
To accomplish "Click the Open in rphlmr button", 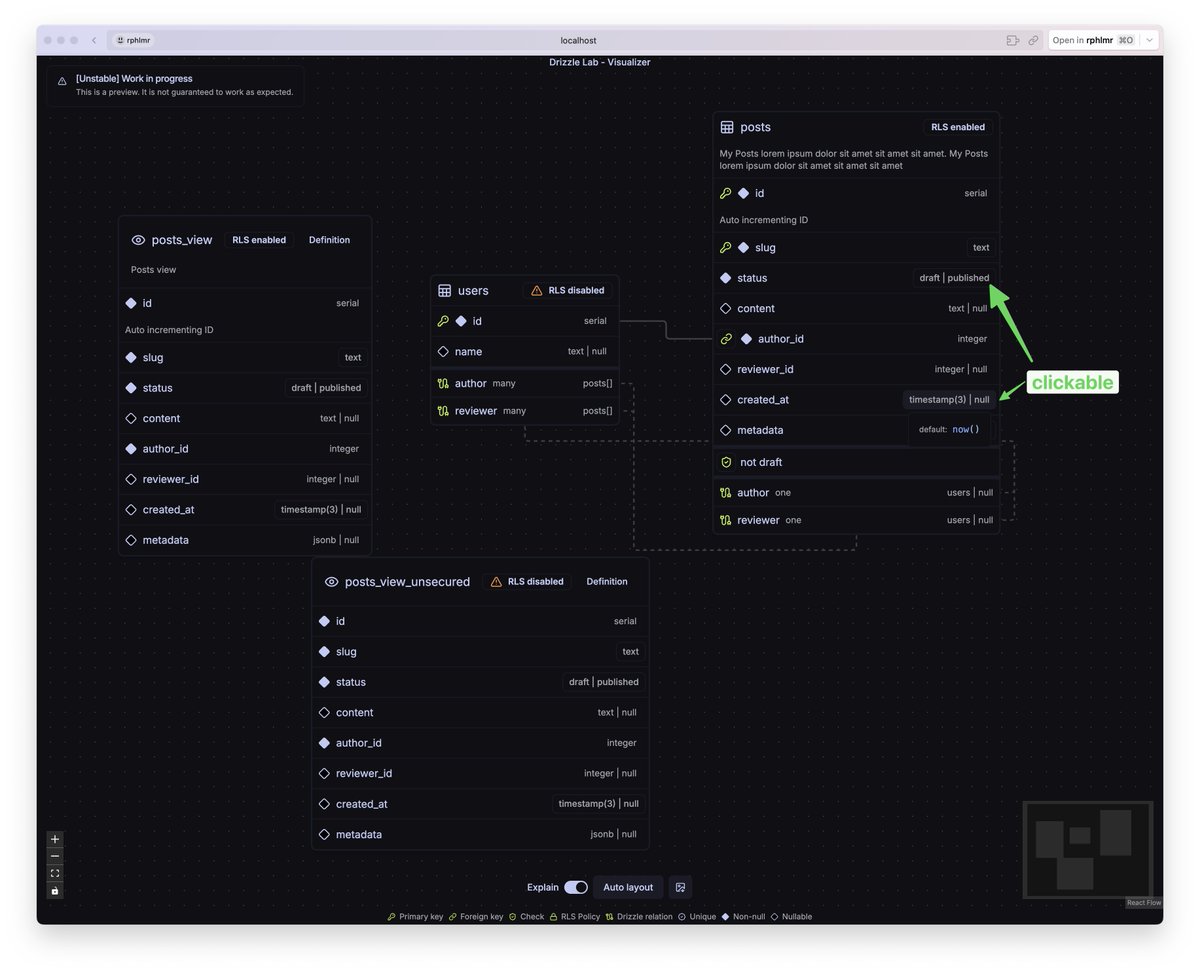I will coord(1093,40).
